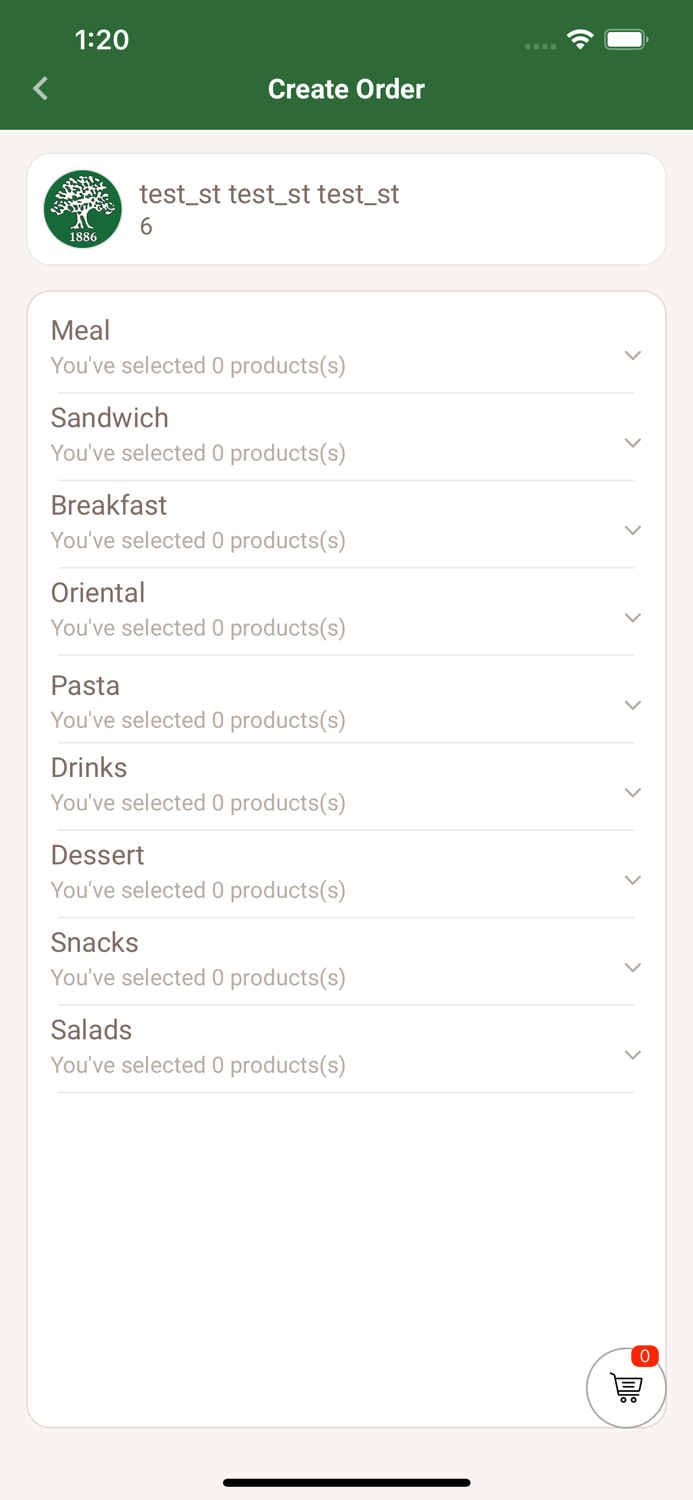Image resolution: width=693 pixels, height=1500 pixels.
Task: Expand the Meal category chevron
Action: [632, 356]
